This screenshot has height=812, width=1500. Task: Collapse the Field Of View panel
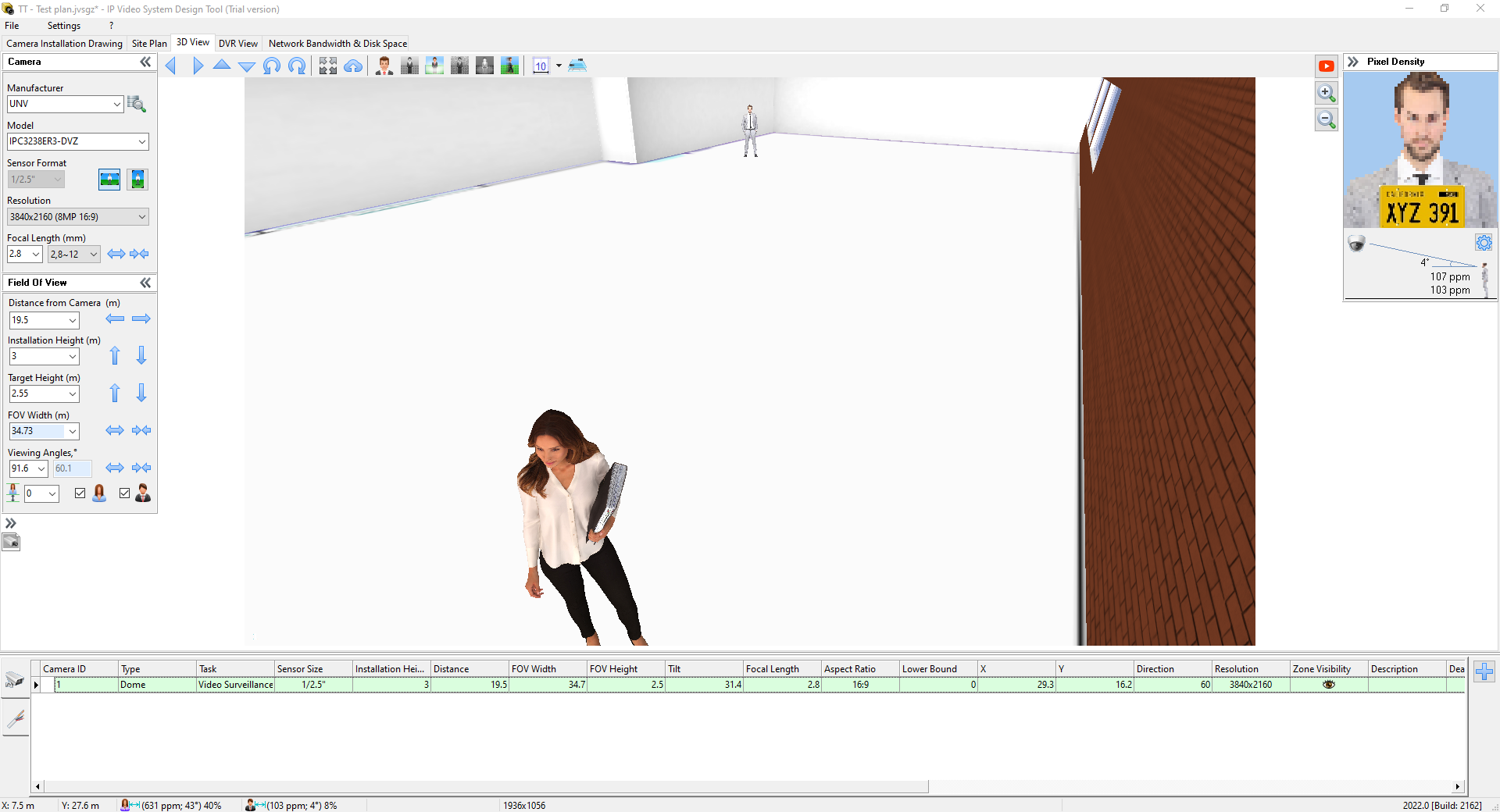pos(145,283)
